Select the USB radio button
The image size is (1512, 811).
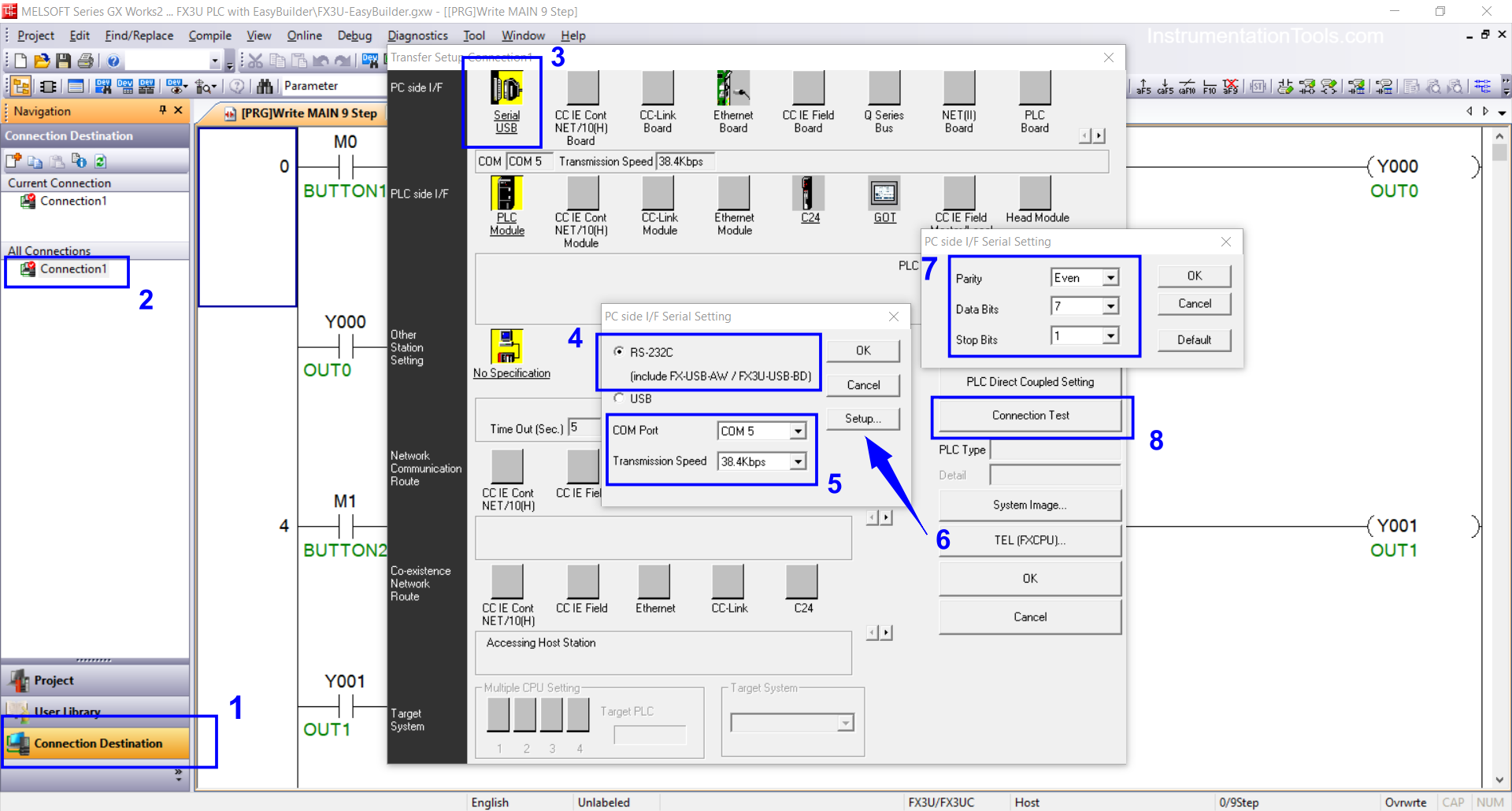tap(619, 398)
